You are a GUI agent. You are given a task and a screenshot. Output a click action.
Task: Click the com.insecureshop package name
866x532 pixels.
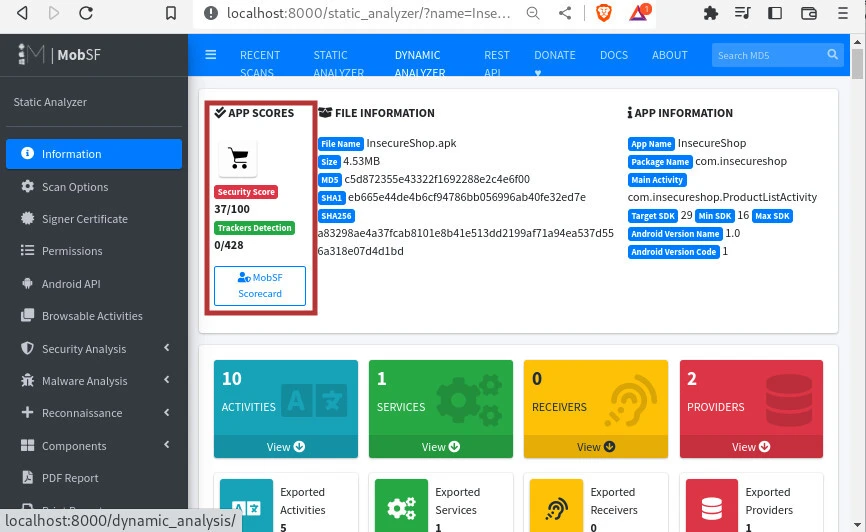click(741, 161)
